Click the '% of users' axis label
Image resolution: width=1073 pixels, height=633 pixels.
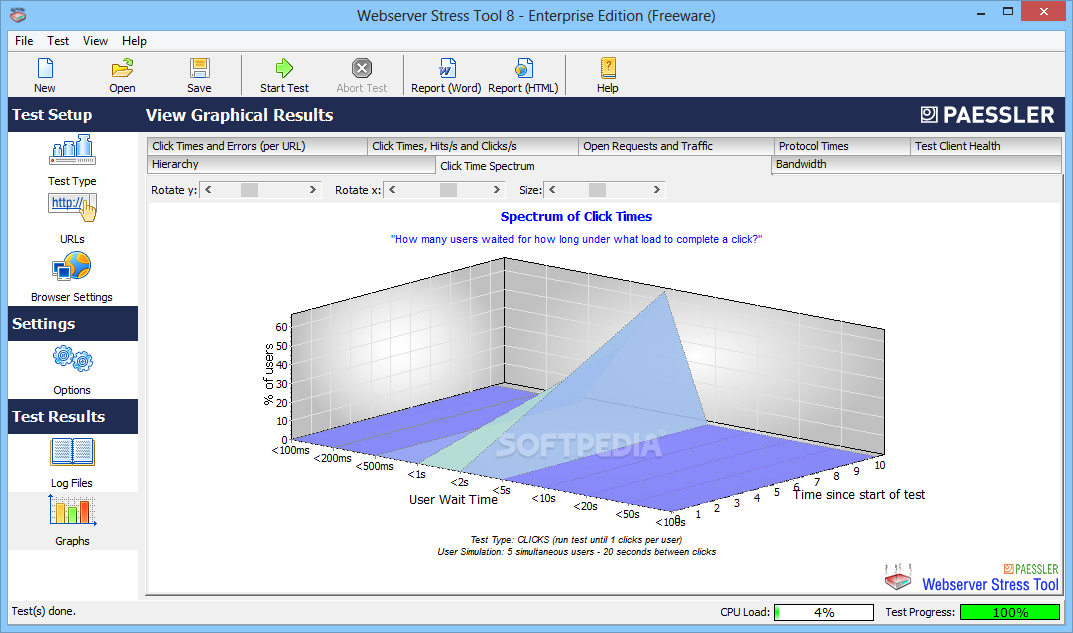pos(269,374)
